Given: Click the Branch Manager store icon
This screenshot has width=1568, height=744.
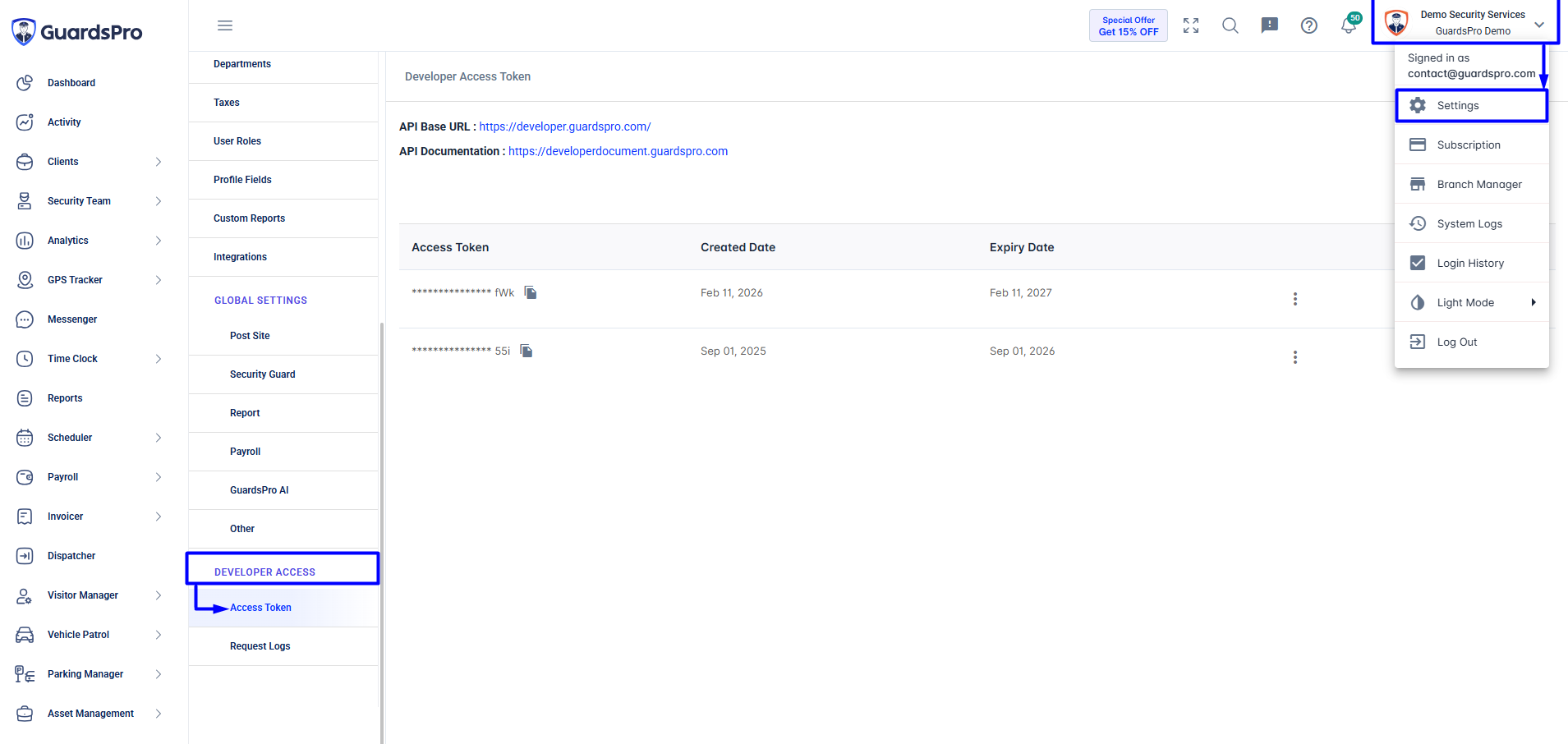Looking at the screenshot, I should click(x=1418, y=184).
